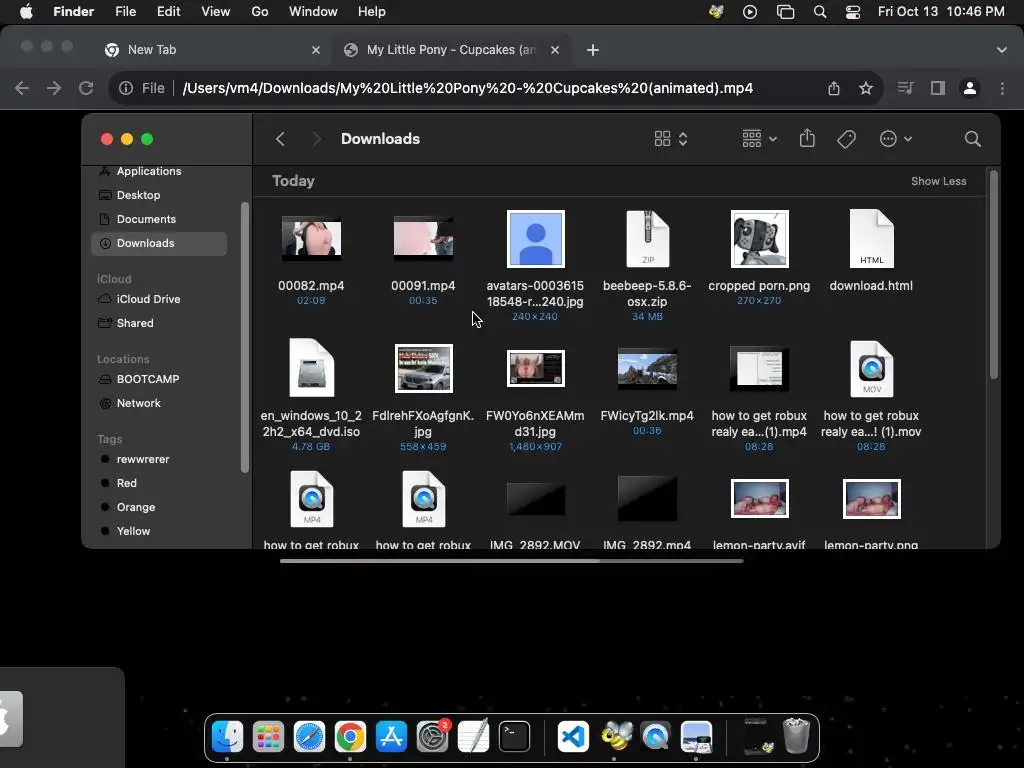Click Chrome back button
The width and height of the screenshot is (1024, 768).
click(22, 88)
